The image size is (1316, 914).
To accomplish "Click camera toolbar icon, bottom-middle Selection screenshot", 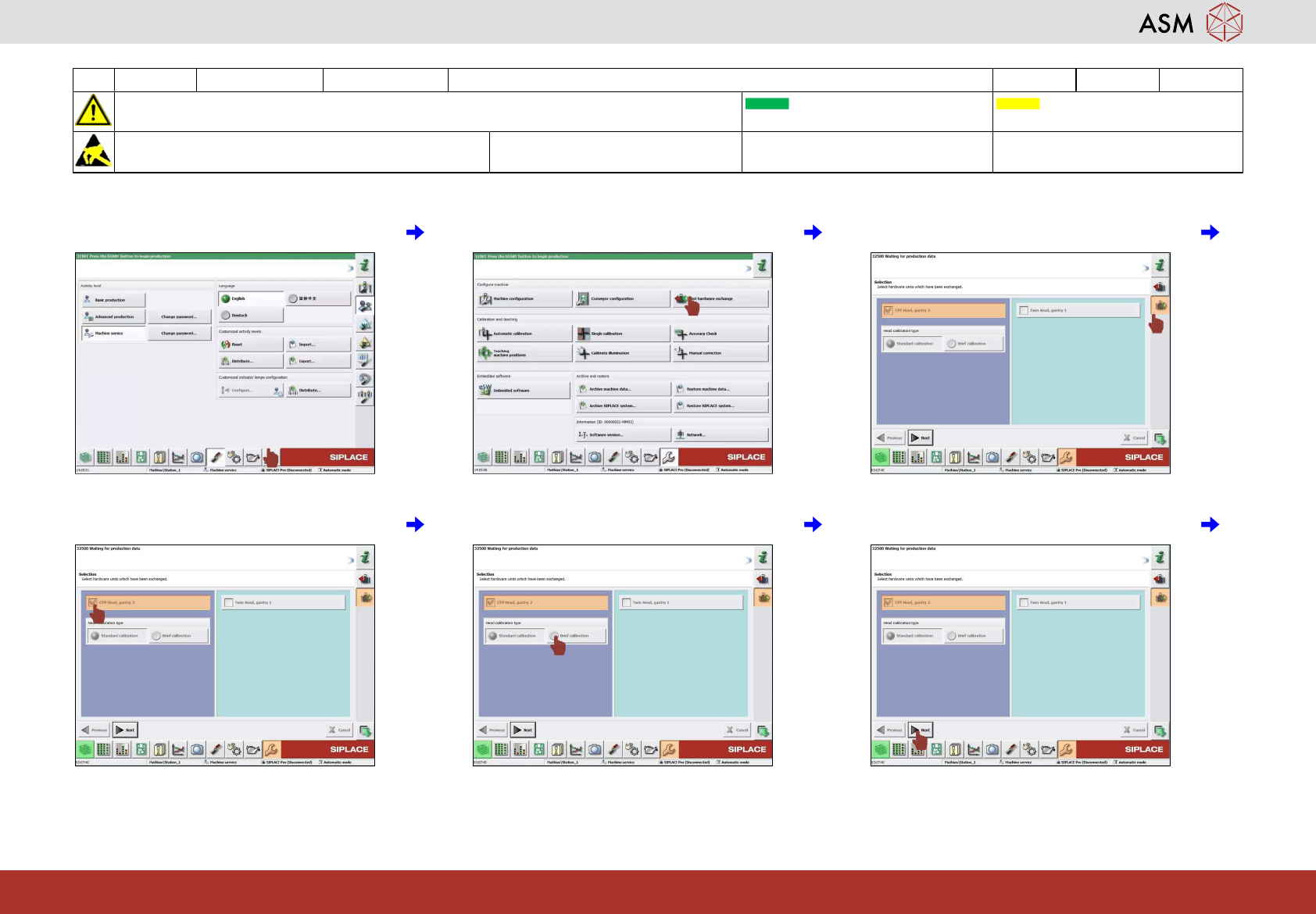I will 595,749.
